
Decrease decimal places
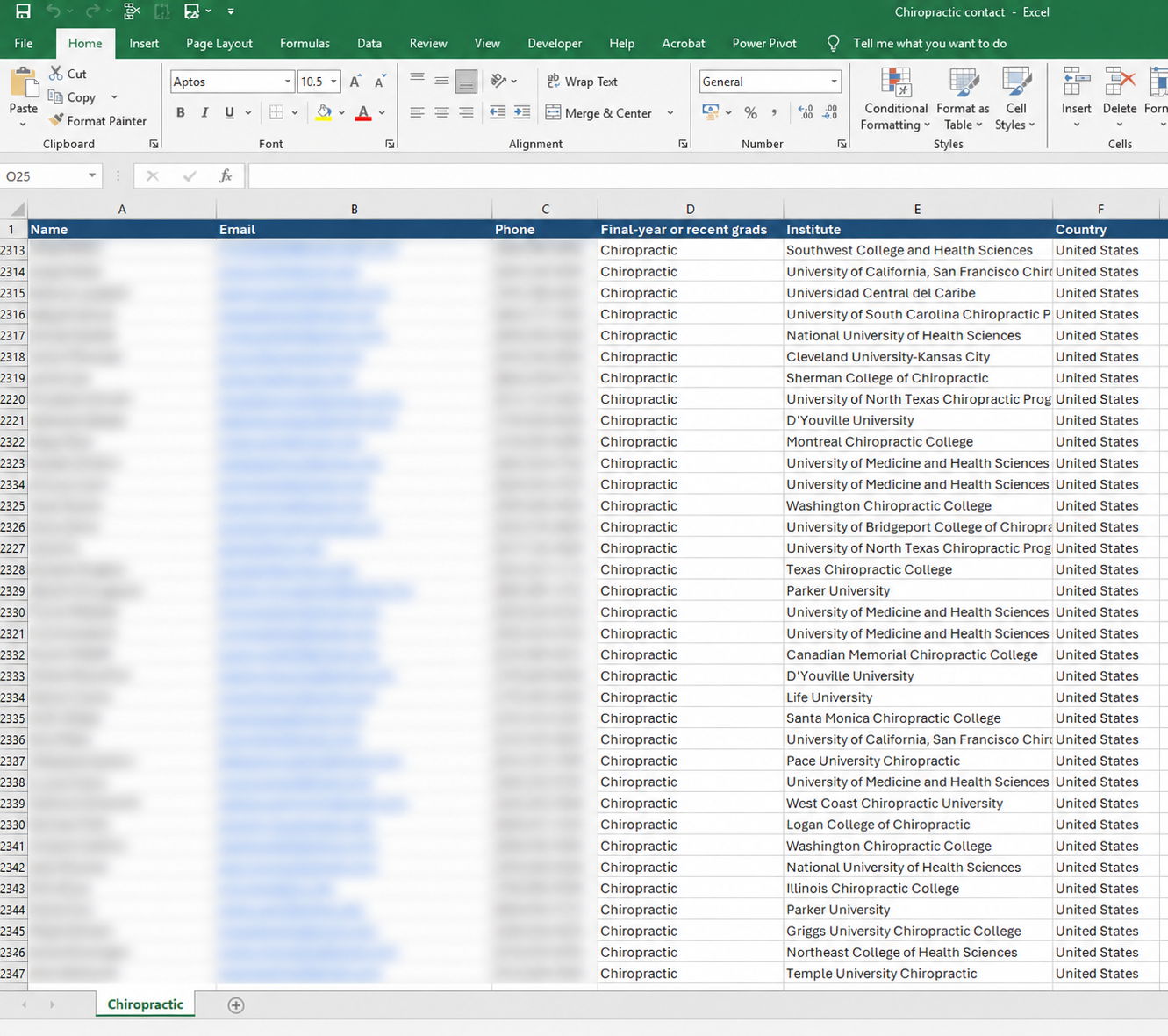tap(830, 112)
